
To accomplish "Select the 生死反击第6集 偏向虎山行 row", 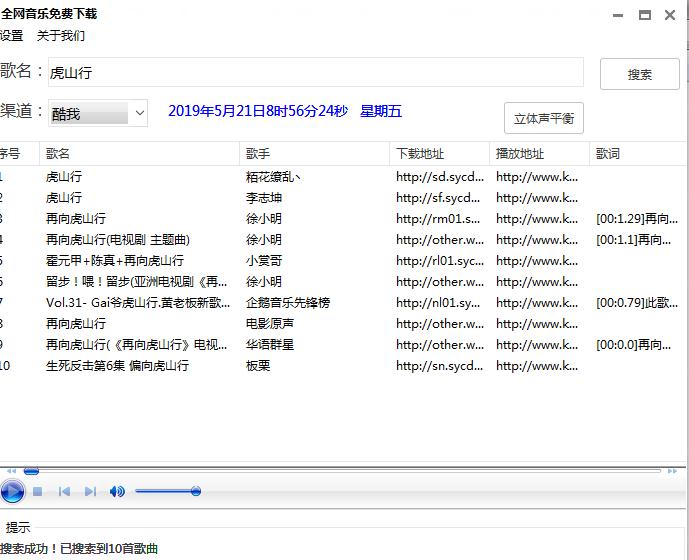I will pos(343,366).
